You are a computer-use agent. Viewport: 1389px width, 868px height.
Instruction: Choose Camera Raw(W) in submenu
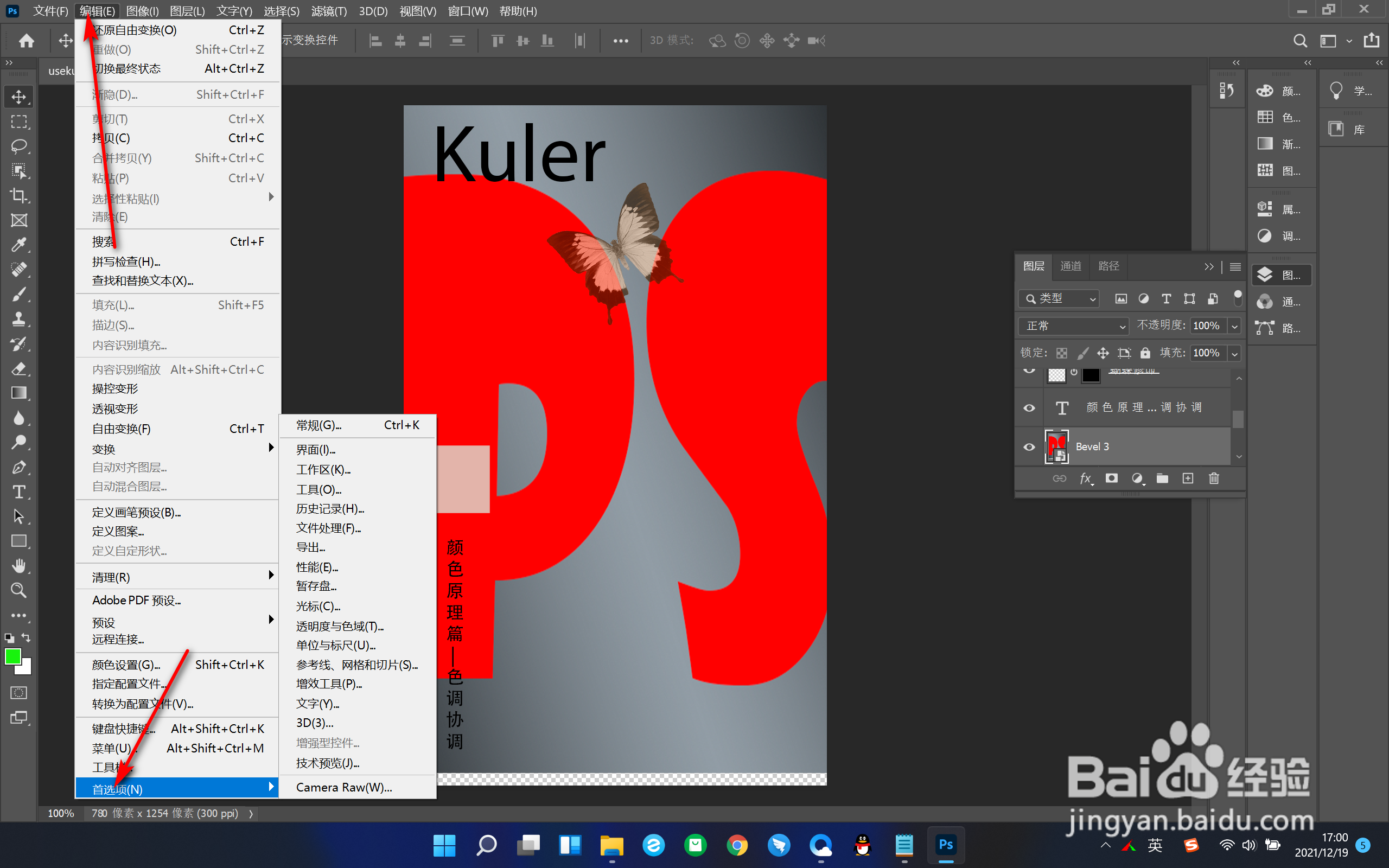point(358,787)
